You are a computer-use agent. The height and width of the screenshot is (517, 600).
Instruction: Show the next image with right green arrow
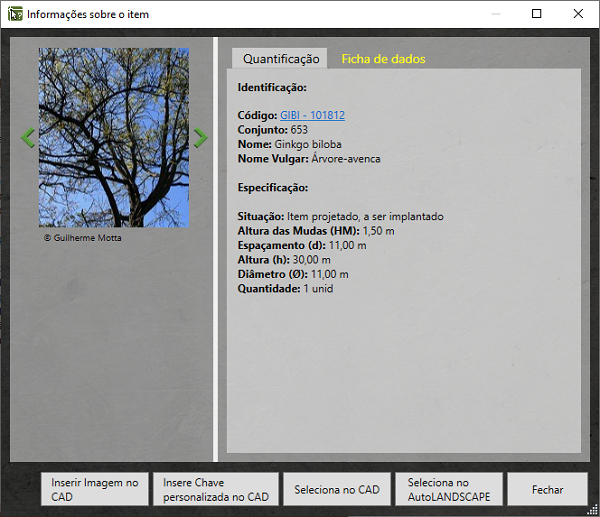(x=200, y=138)
